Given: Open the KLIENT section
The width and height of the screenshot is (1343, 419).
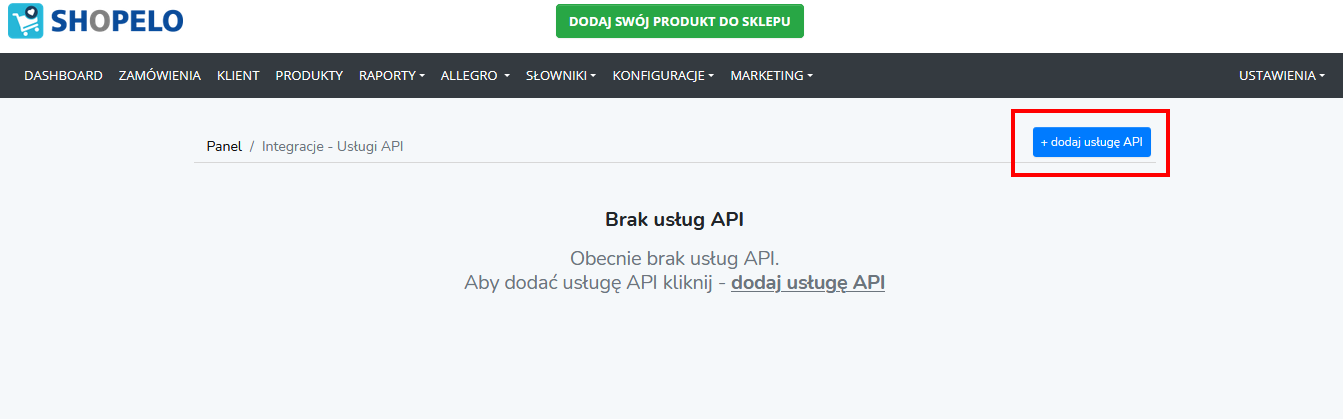Looking at the screenshot, I should coord(238,75).
